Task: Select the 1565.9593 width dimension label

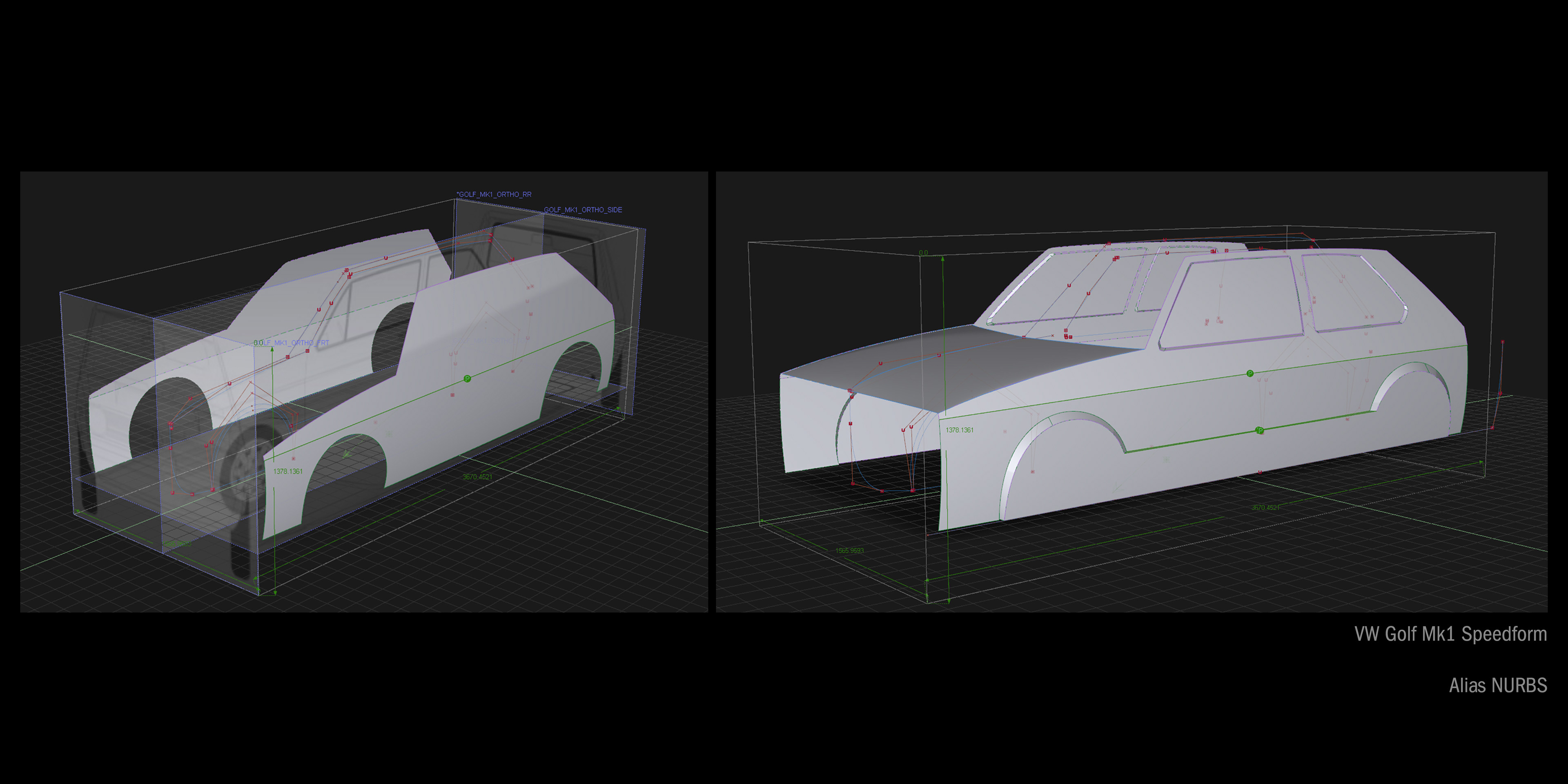Action: (x=849, y=550)
